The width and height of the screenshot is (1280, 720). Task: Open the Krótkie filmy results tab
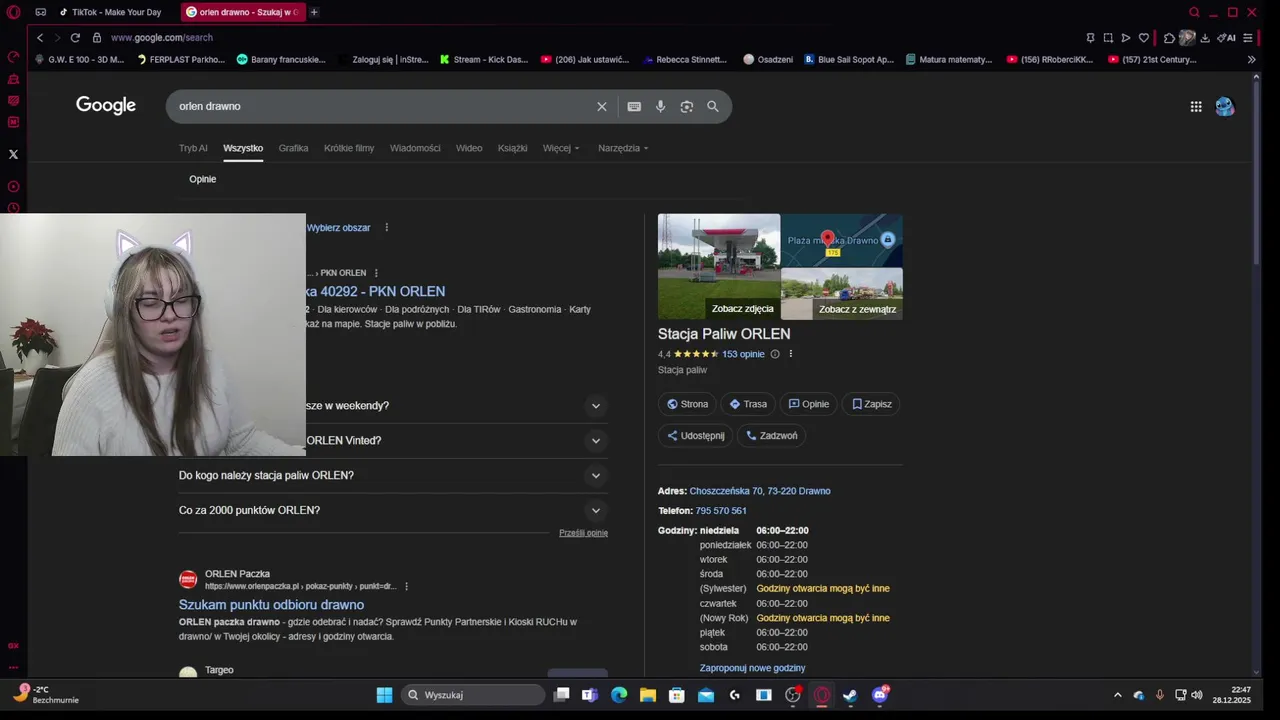click(349, 148)
